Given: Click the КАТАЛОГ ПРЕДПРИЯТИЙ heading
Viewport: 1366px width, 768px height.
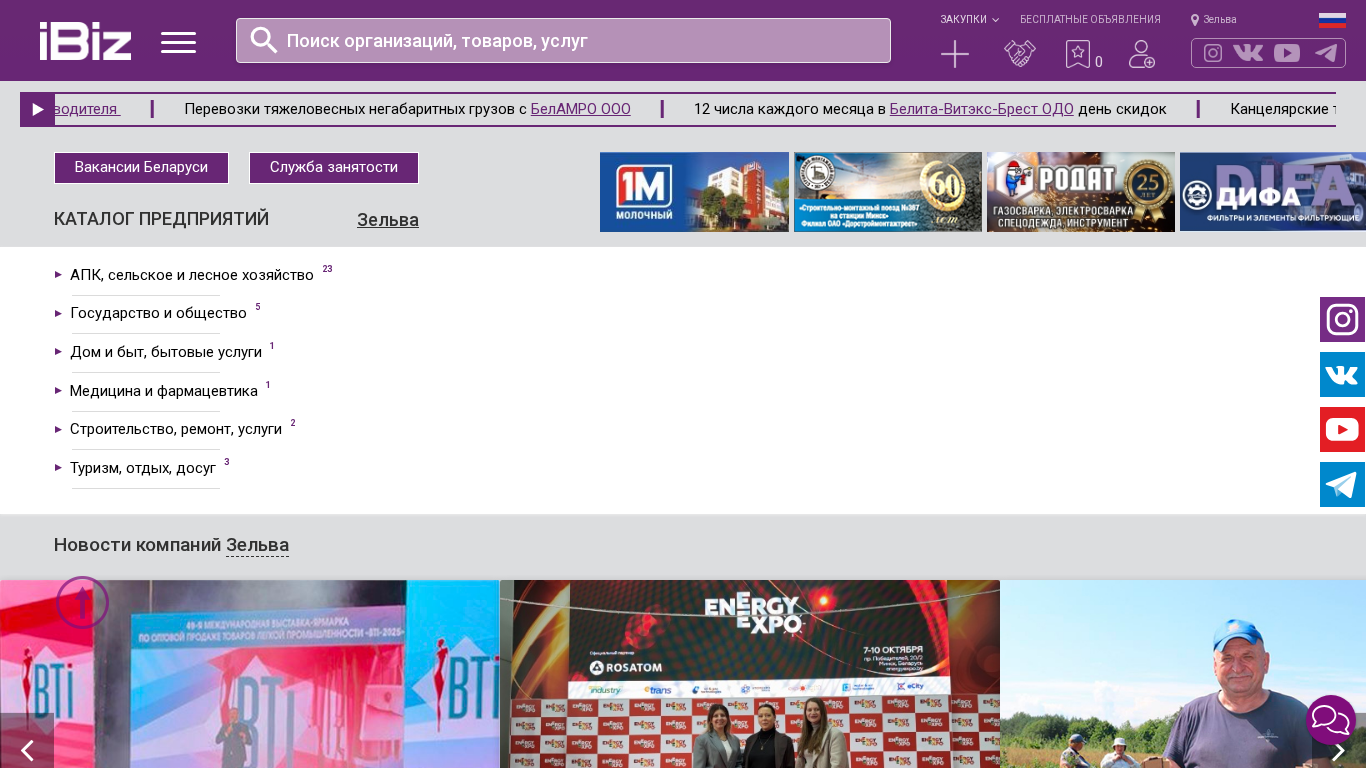Looking at the screenshot, I should point(162,219).
